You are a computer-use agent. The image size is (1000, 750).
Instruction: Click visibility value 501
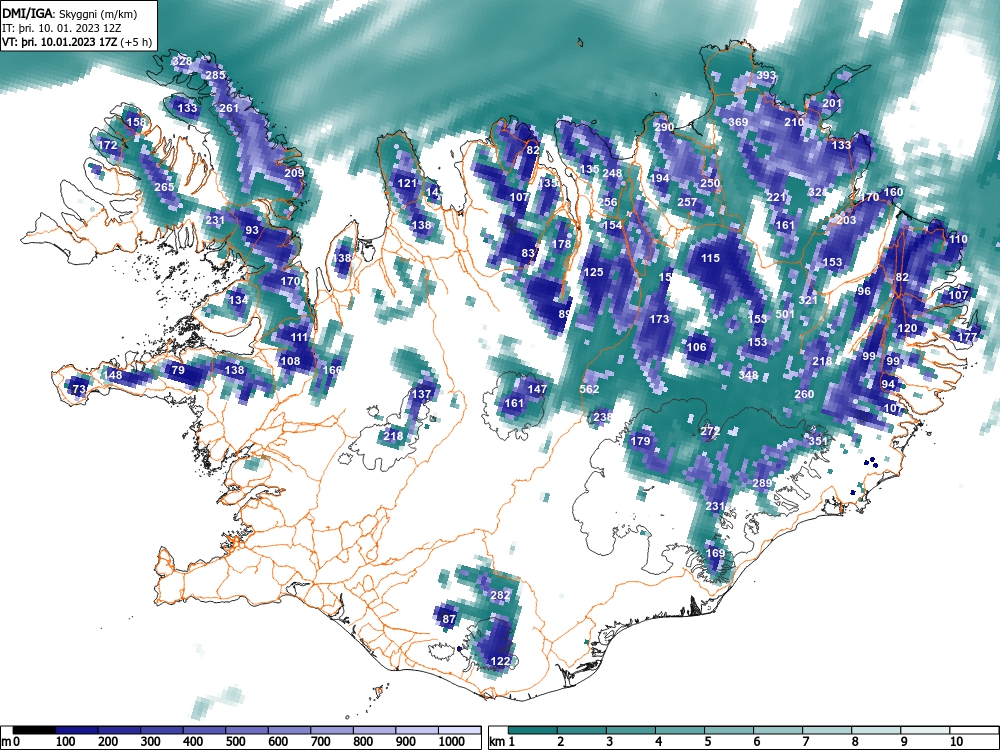785,314
